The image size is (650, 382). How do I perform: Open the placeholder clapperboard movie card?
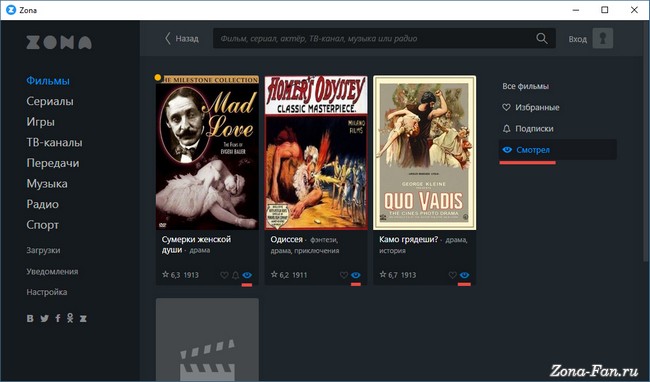[x=207, y=339]
